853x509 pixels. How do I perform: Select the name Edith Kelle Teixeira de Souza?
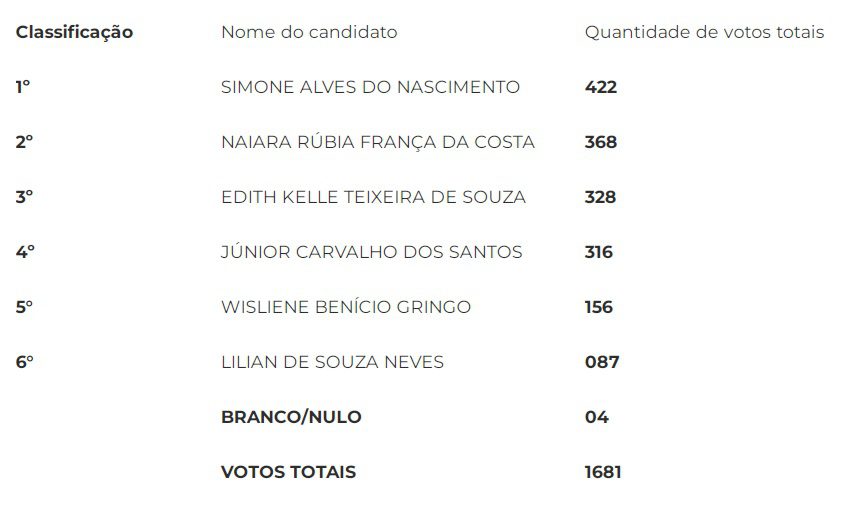coord(374,197)
